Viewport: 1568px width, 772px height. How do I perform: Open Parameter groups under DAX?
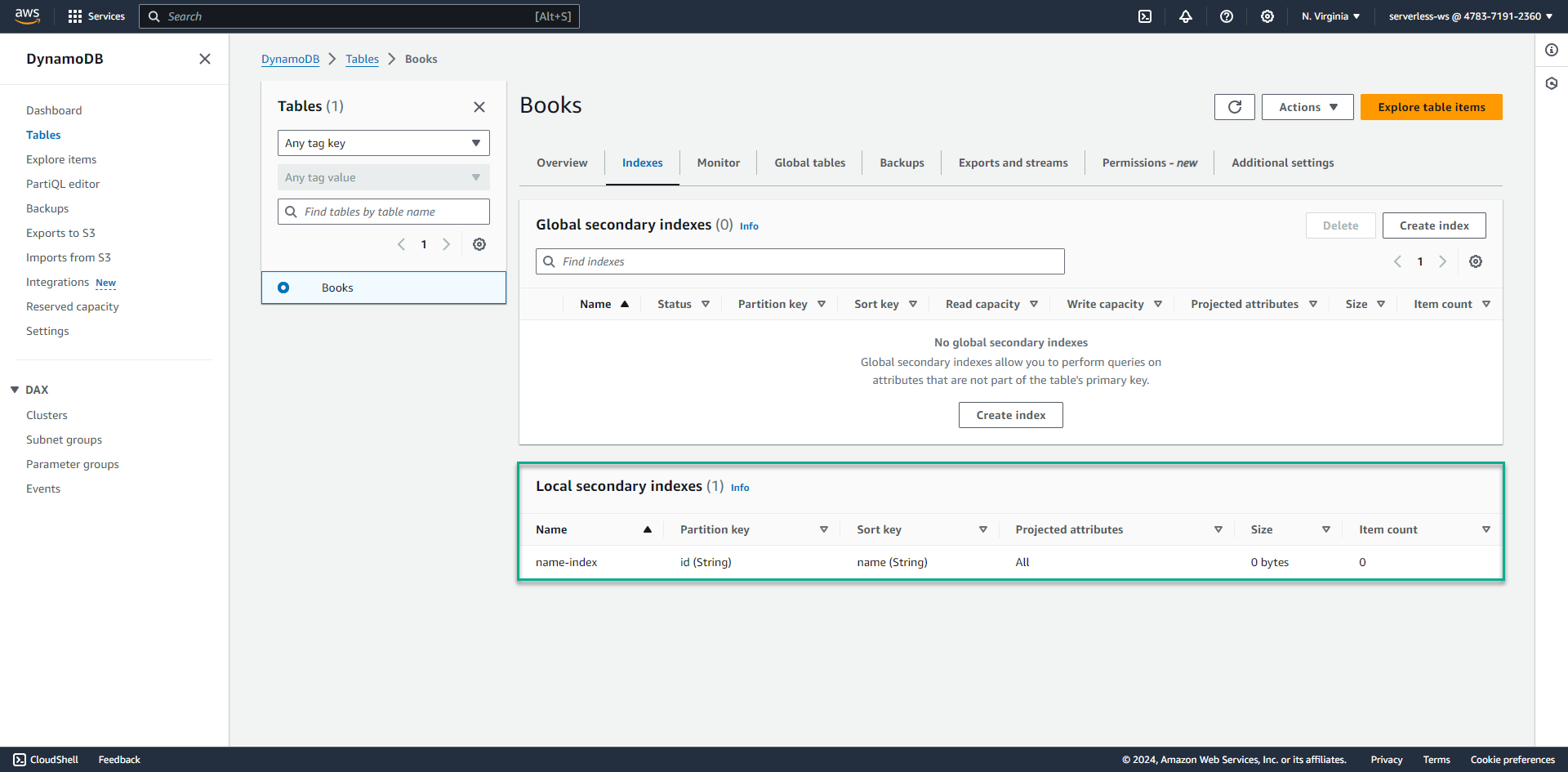73,464
